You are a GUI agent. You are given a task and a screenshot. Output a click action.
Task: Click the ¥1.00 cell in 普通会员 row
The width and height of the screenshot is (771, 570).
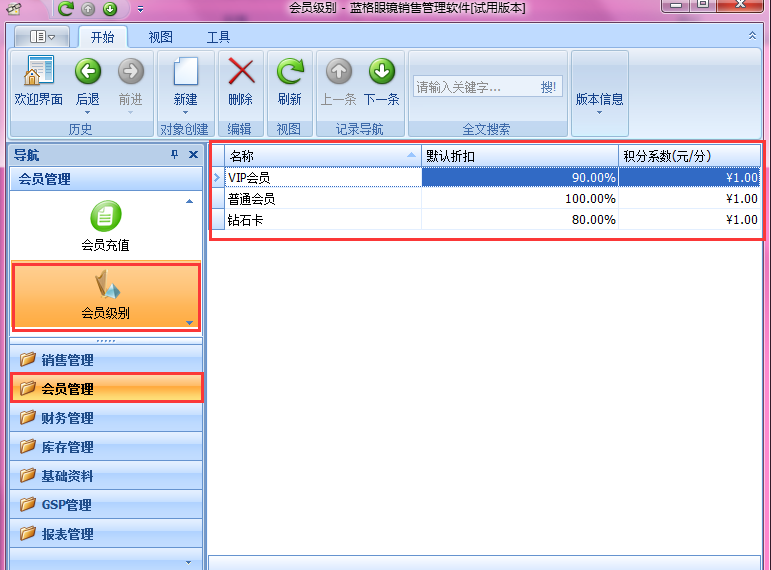(689, 198)
